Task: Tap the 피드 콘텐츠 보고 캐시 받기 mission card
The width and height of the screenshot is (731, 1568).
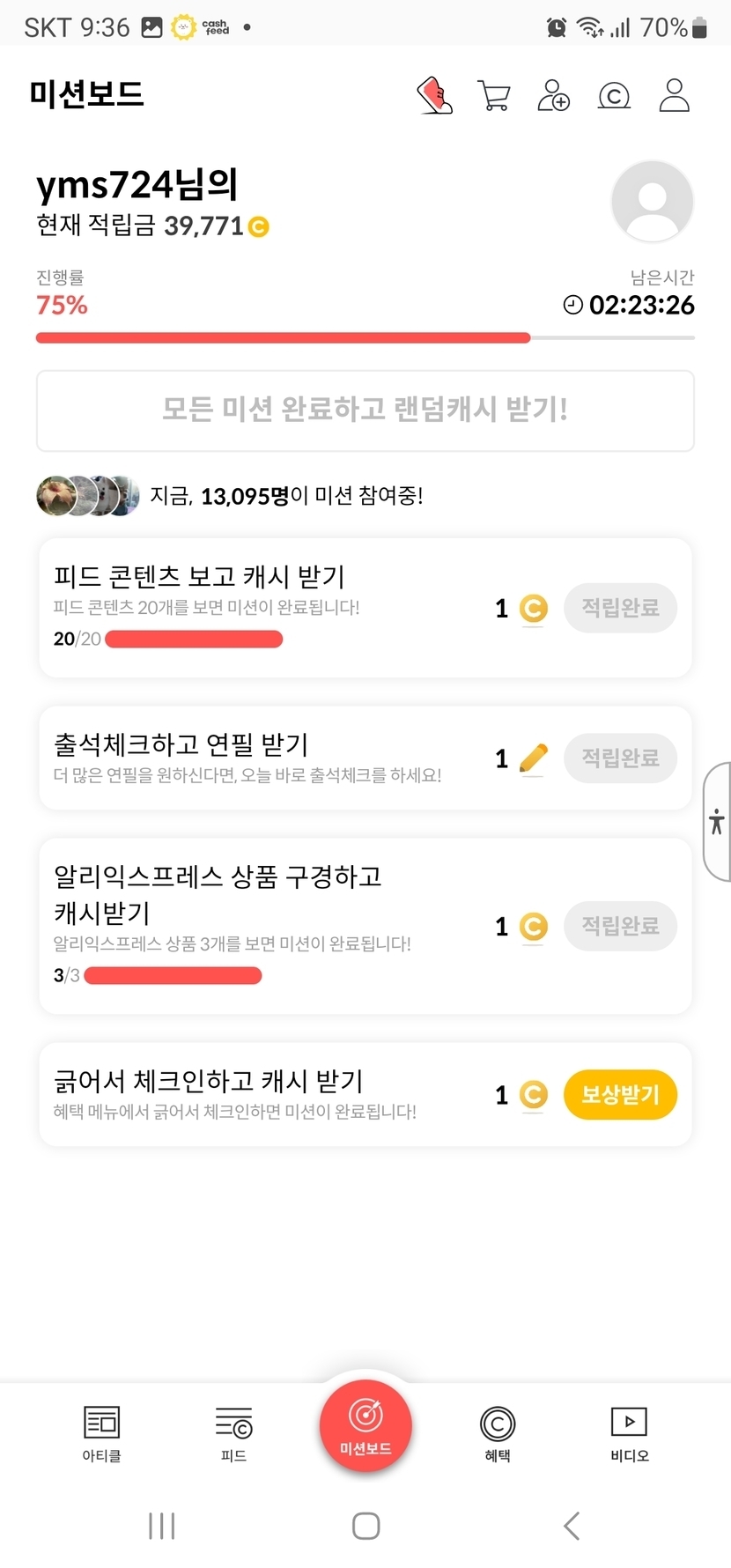Action: (264, 607)
